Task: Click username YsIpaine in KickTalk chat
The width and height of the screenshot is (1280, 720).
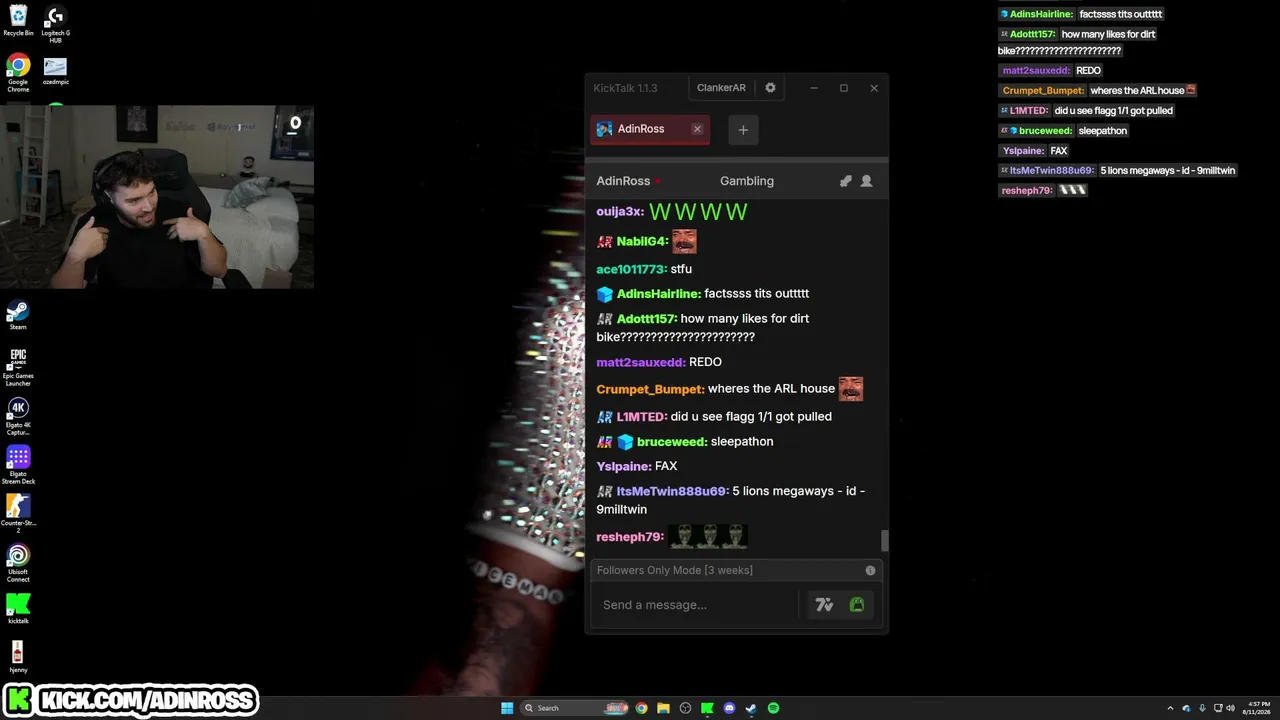Action: (624, 467)
